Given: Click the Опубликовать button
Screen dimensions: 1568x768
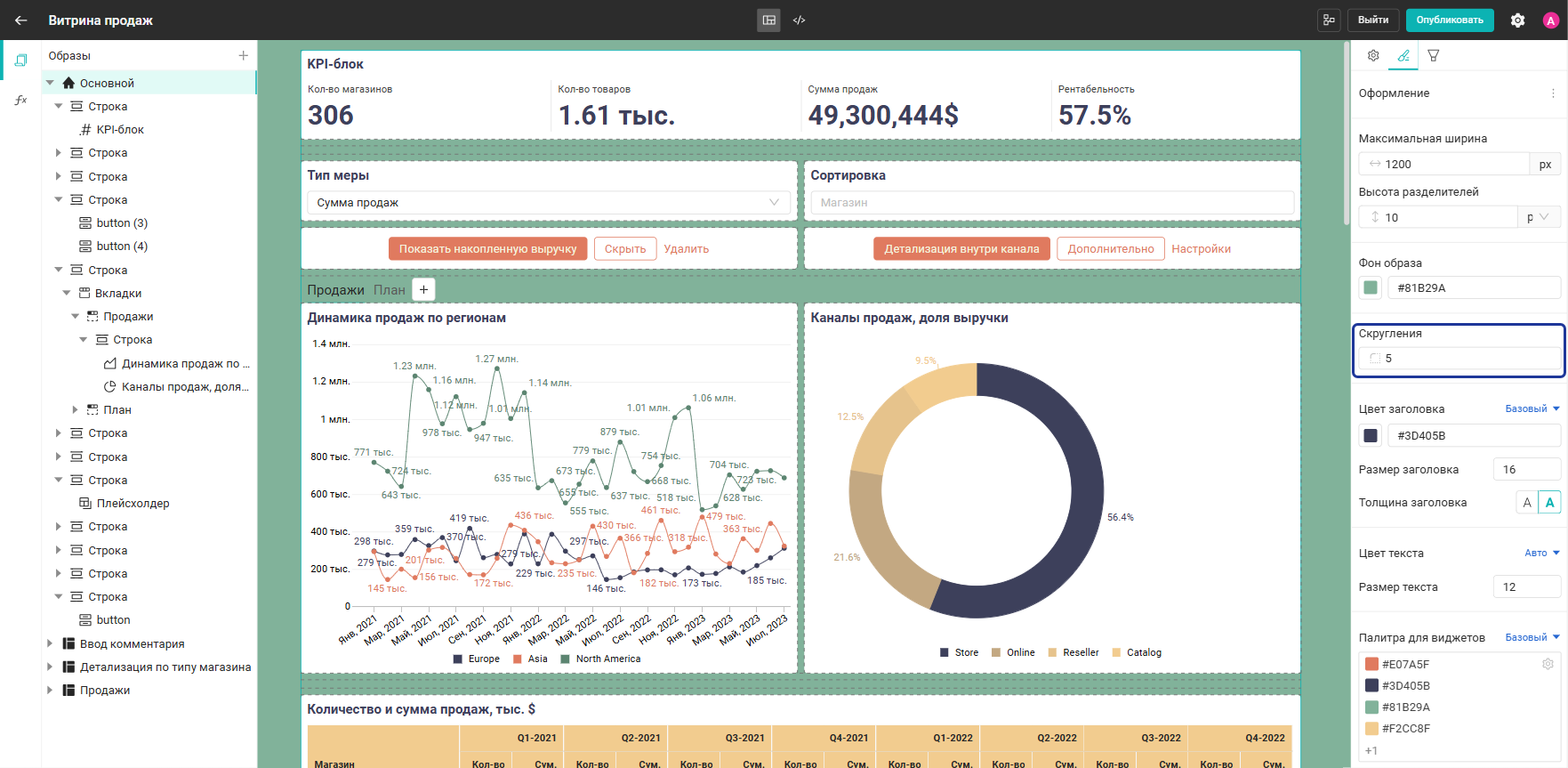Looking at the screenshot, I should 1450,20.
